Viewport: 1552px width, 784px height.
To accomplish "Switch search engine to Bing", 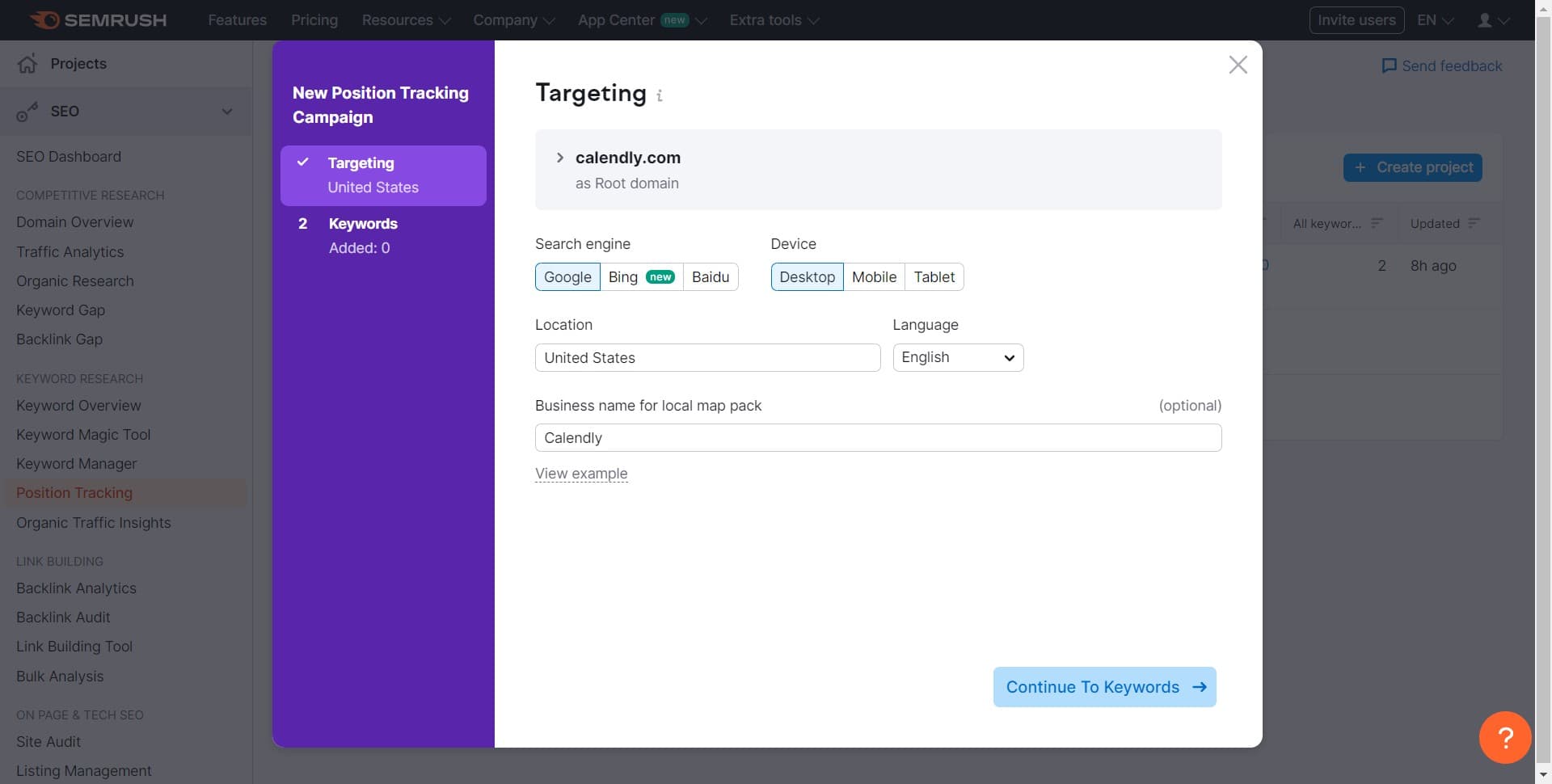I will [x=622, y=276].
